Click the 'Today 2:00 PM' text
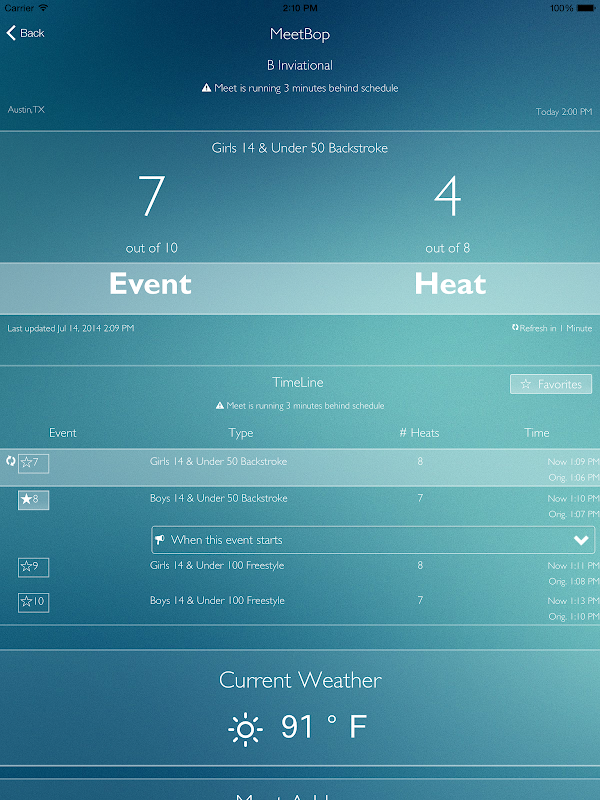 pos(564,112)
